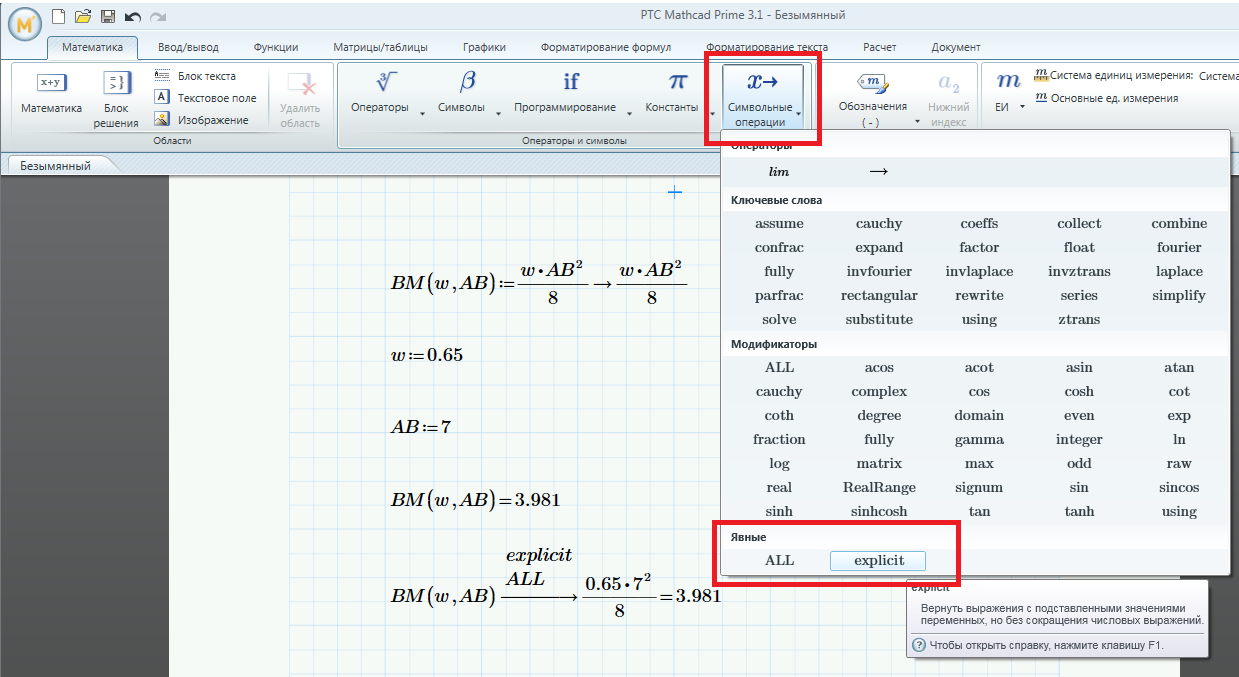Image resolution: width=1239 pixels, height=677 pixels.
Task: Select the AB:=7 definition on worksheet
Action: (421, 426)
